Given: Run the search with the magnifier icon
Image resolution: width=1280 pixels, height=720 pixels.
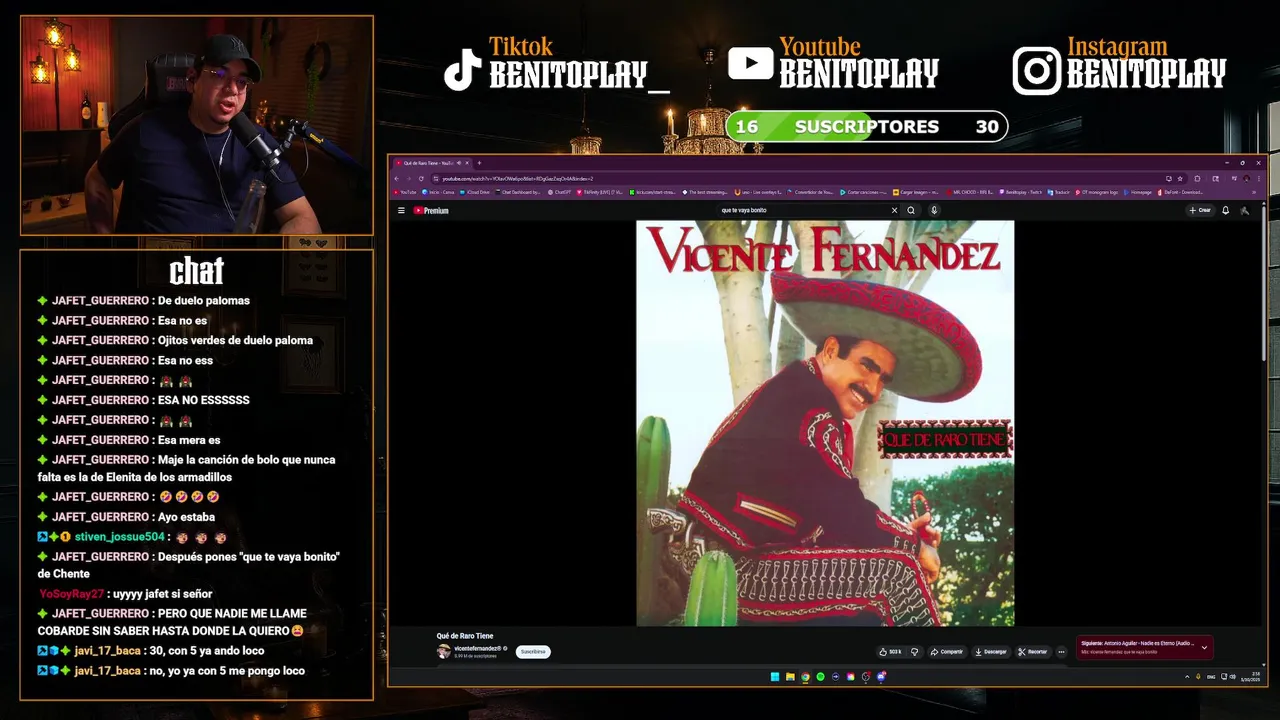Looking at the screenshot, I should 911,211.
